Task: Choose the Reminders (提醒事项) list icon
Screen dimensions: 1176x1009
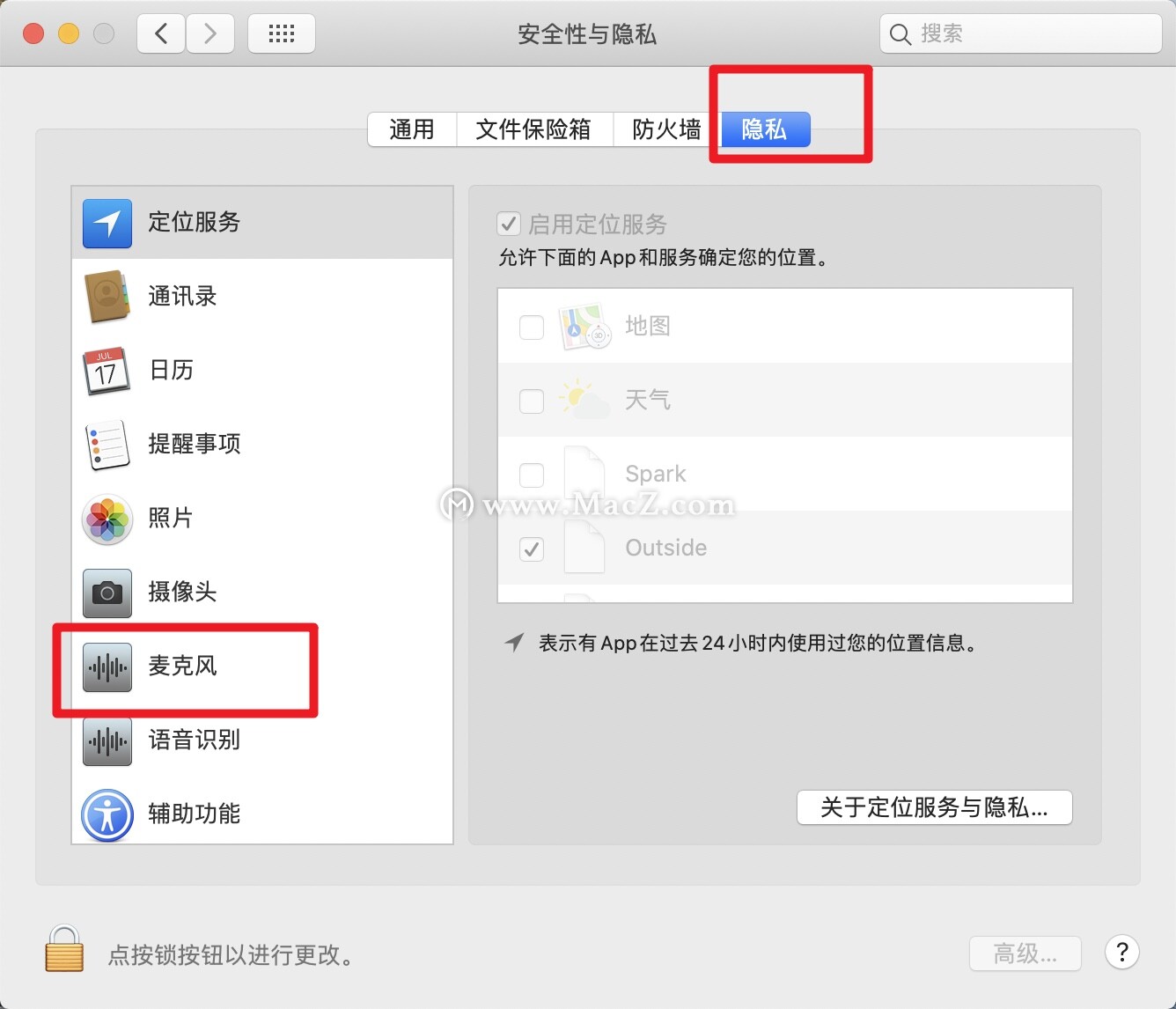Action: (107, 445)
